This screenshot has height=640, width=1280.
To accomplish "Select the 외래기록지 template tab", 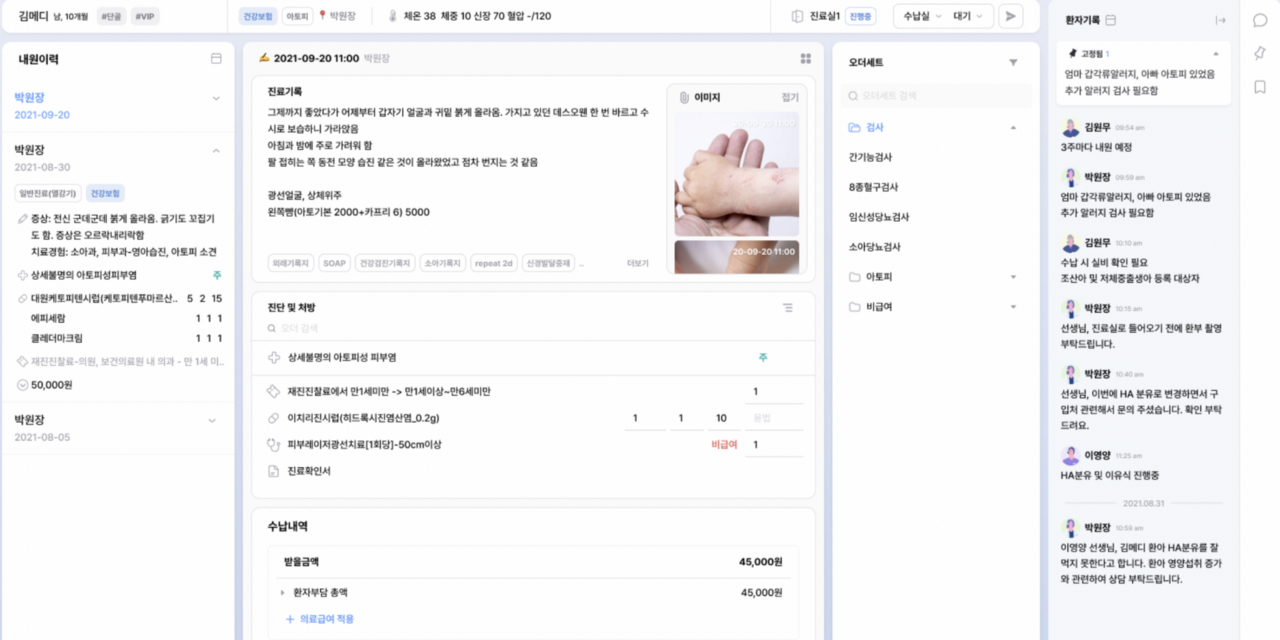I will (290, 264).
